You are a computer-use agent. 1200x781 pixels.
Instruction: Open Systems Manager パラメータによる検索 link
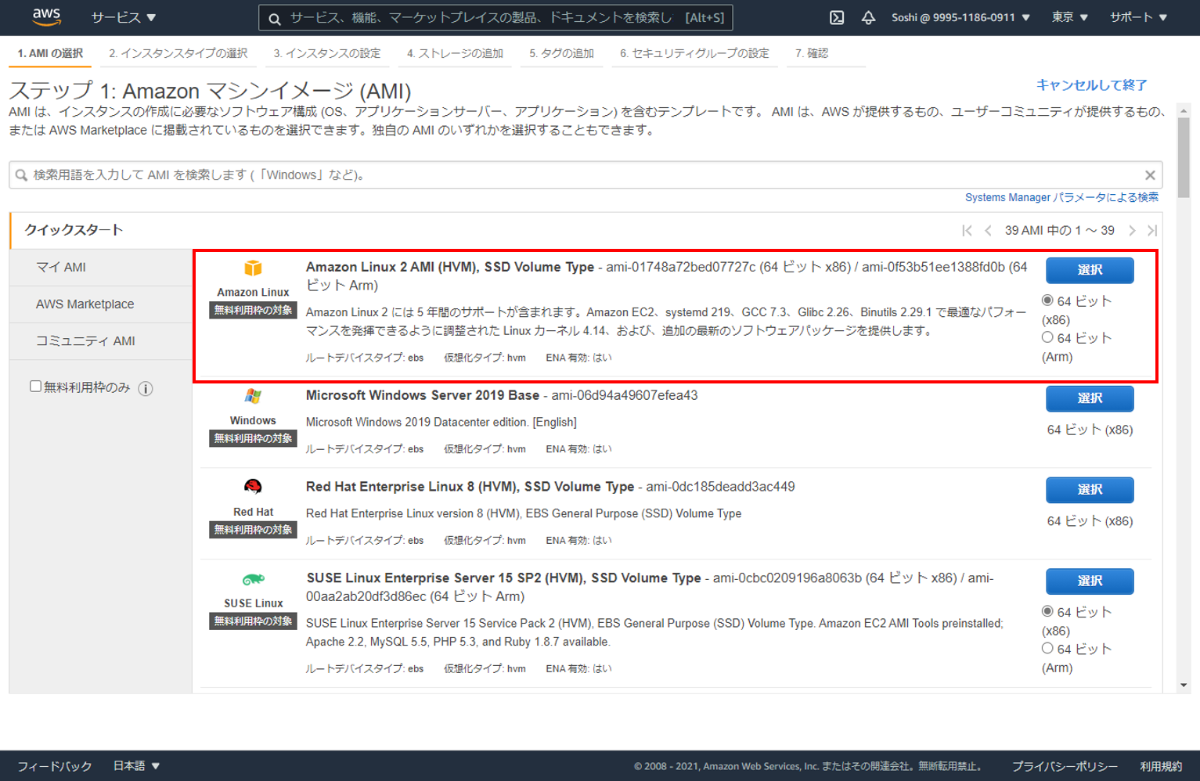[1062, 198]
